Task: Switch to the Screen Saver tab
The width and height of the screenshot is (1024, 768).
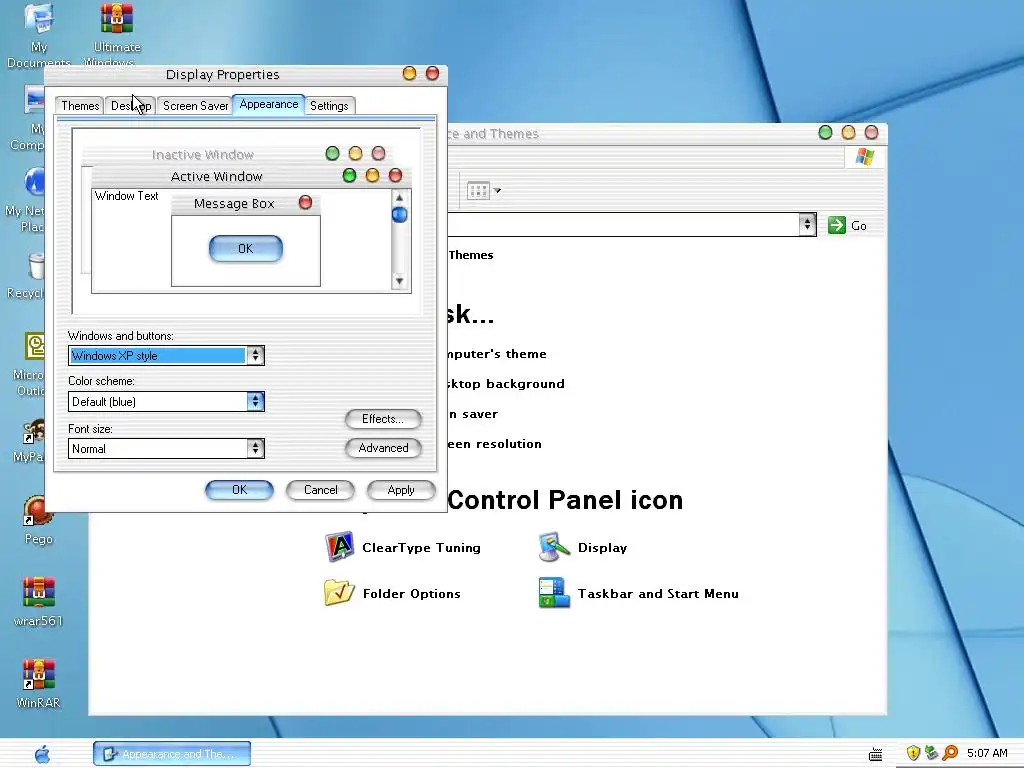Action: click(195, 106)
